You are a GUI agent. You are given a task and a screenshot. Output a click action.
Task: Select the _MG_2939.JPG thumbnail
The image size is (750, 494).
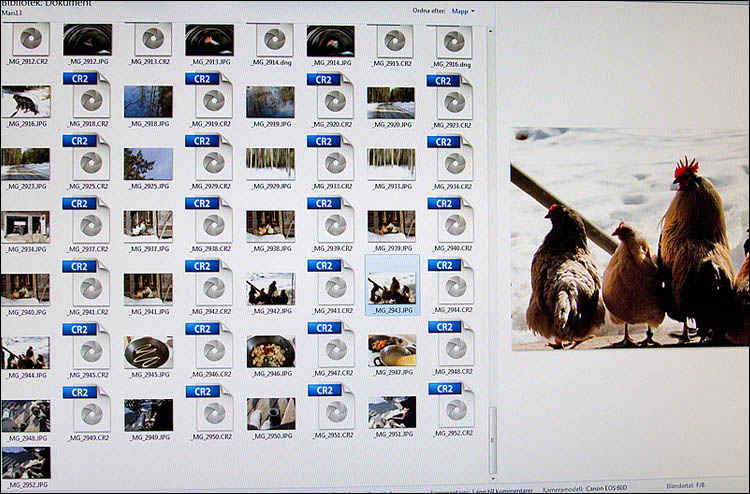point(392,226)
